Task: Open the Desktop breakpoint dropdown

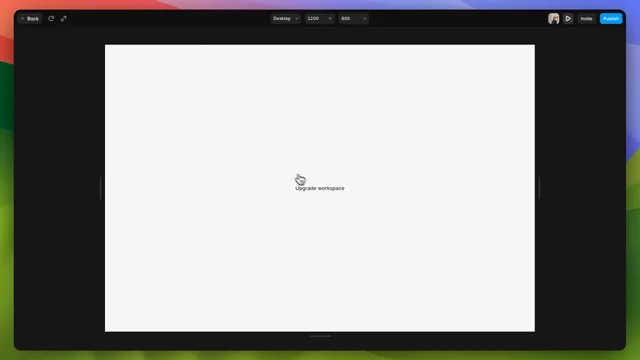Action: pos(285,18)
